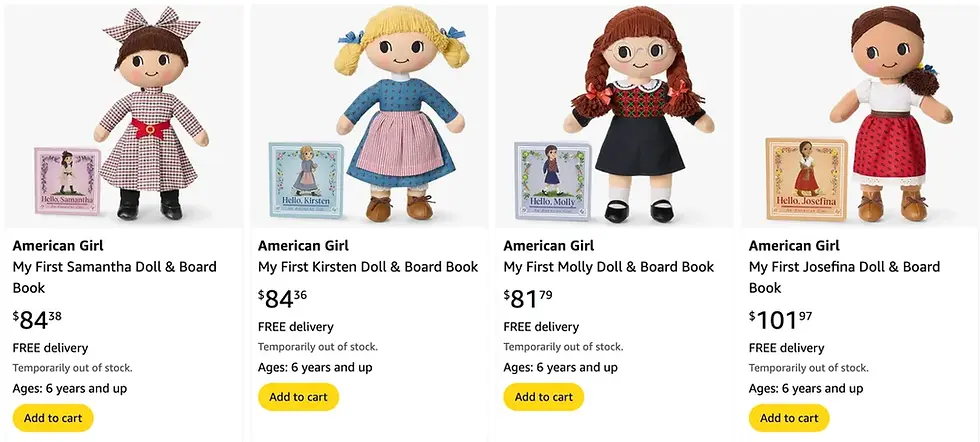Open My First Molly Doll title link
The height and width of the screenshot is (442, 980).
click(x=608, y=267)
